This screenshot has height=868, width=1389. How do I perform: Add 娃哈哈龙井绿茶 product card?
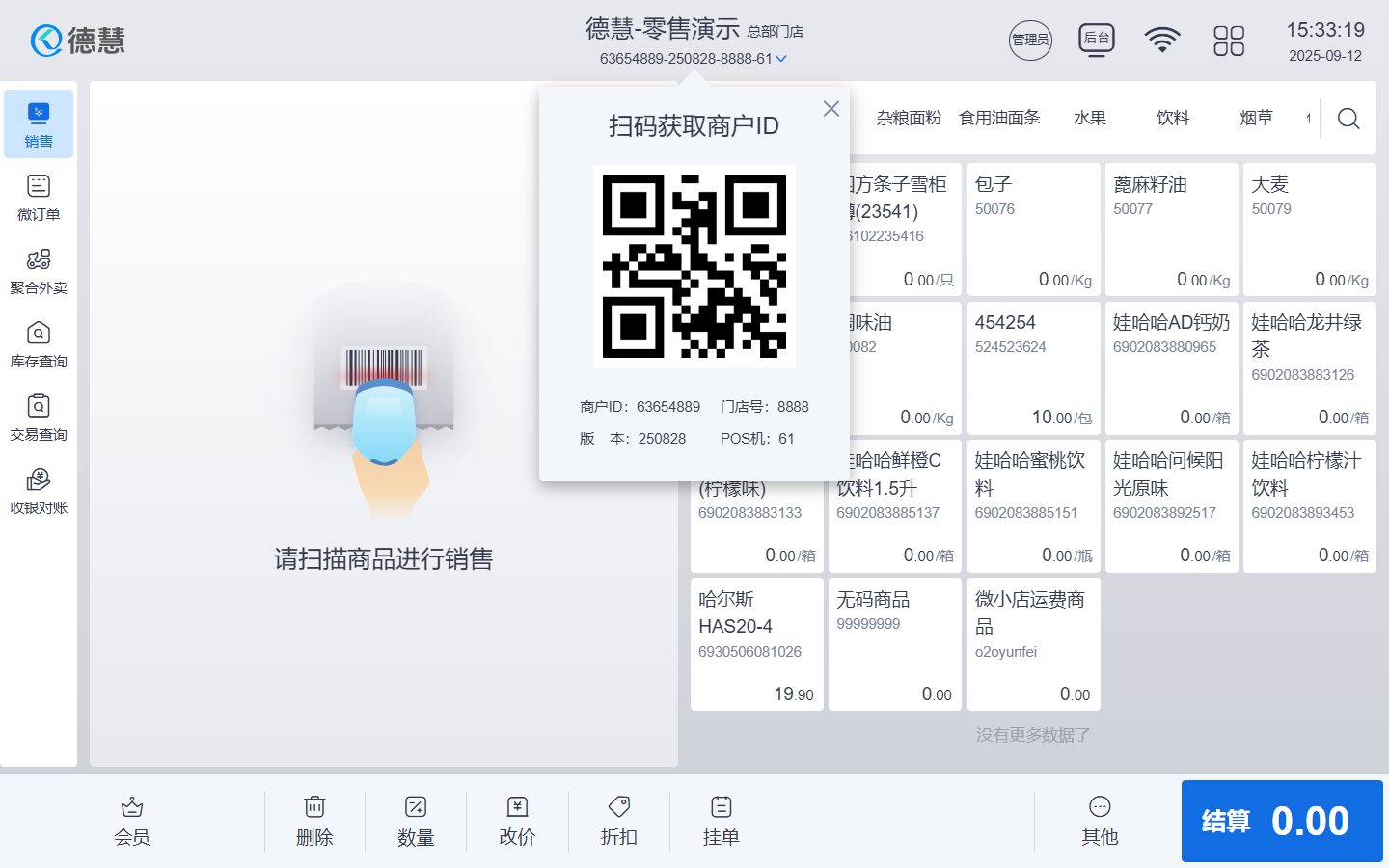(x=1310, y=368)
